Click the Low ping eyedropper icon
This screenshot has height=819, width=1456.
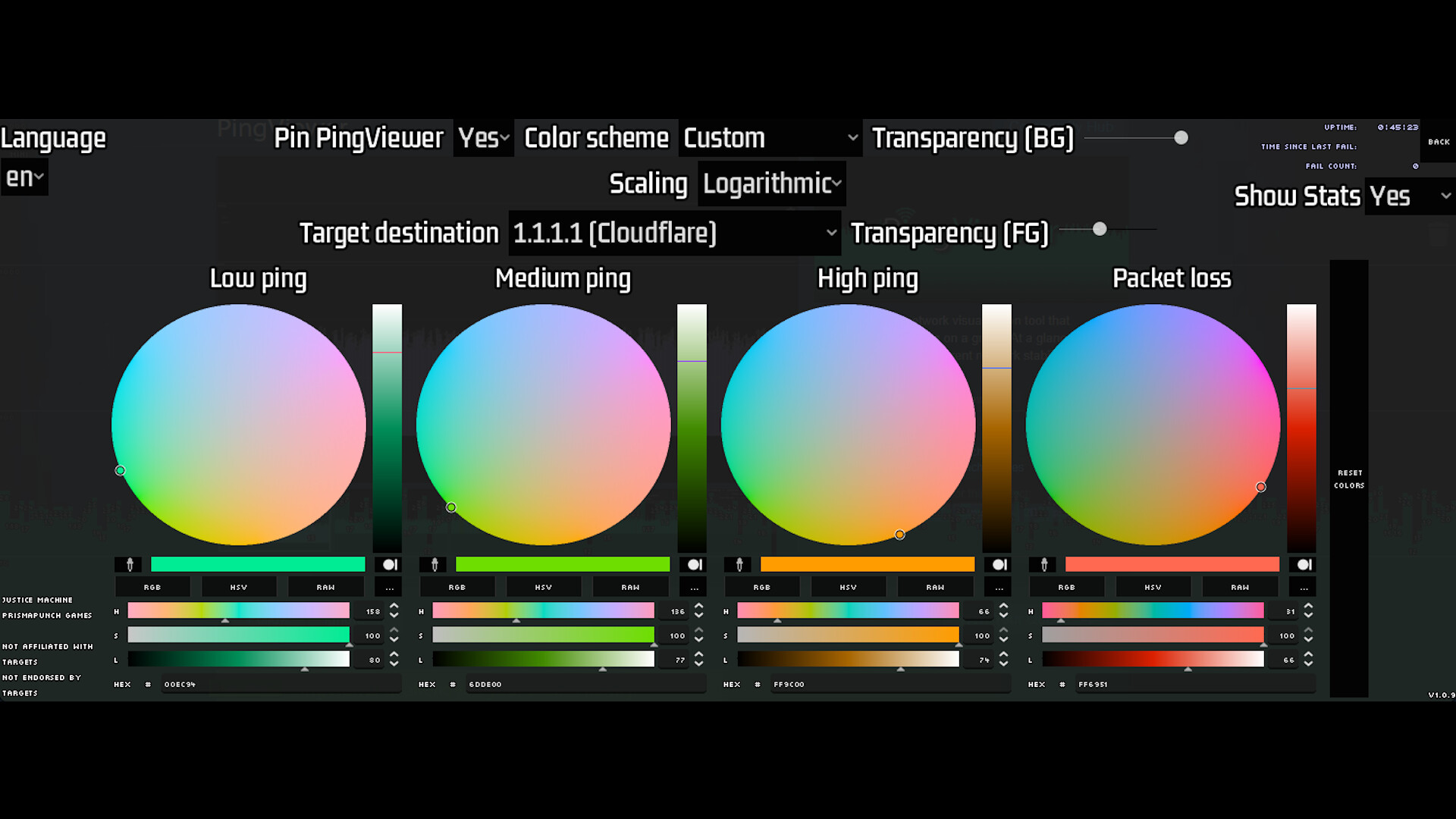[129, 564]
